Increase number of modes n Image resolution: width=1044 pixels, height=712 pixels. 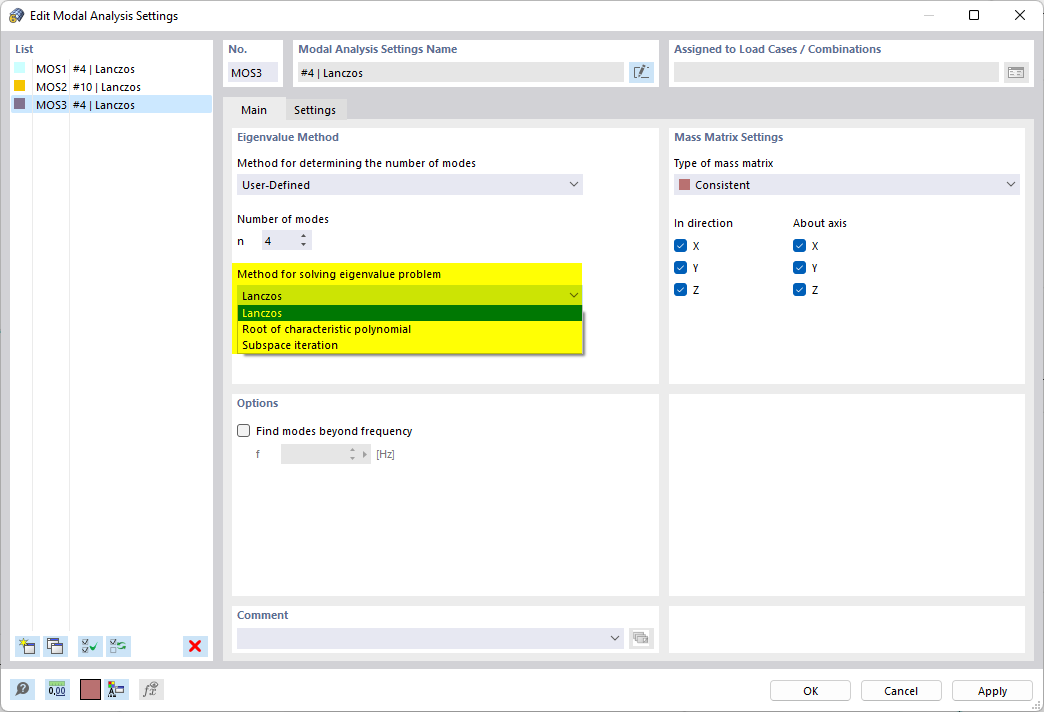coord(304,236)
